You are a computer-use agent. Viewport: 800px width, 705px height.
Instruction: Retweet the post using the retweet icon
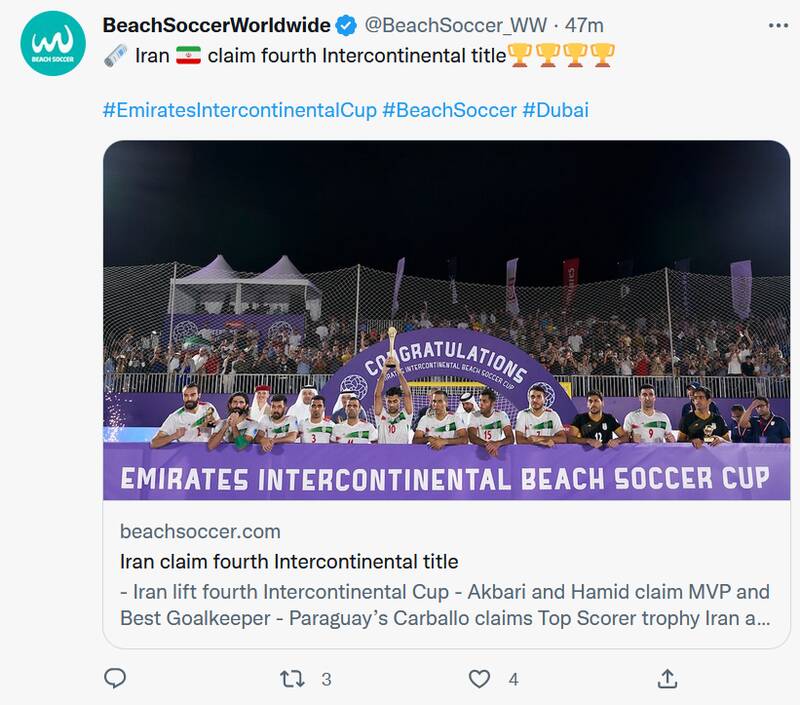[291, 679]
